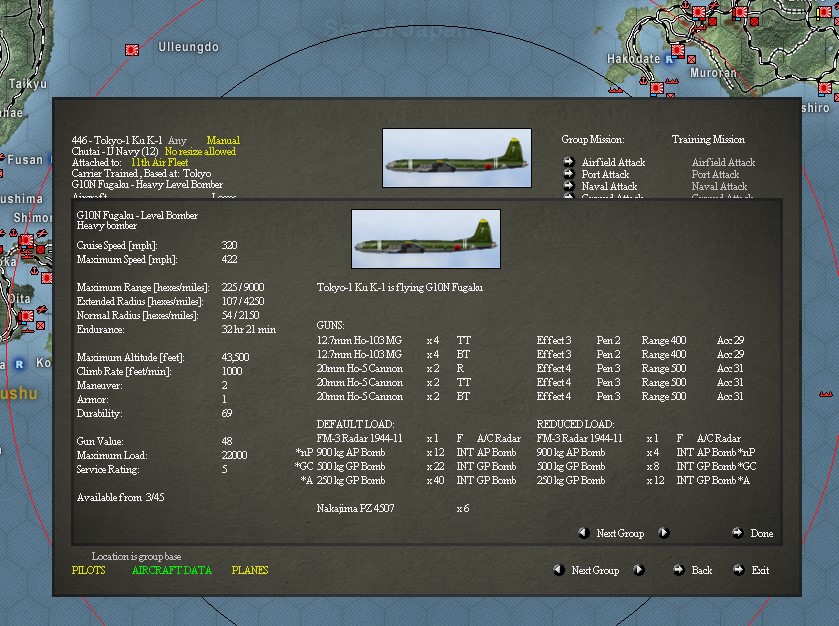This screenshot has width=839, height=626.
Task: Select Naval Attack group mission
Action: click(609, 187)
